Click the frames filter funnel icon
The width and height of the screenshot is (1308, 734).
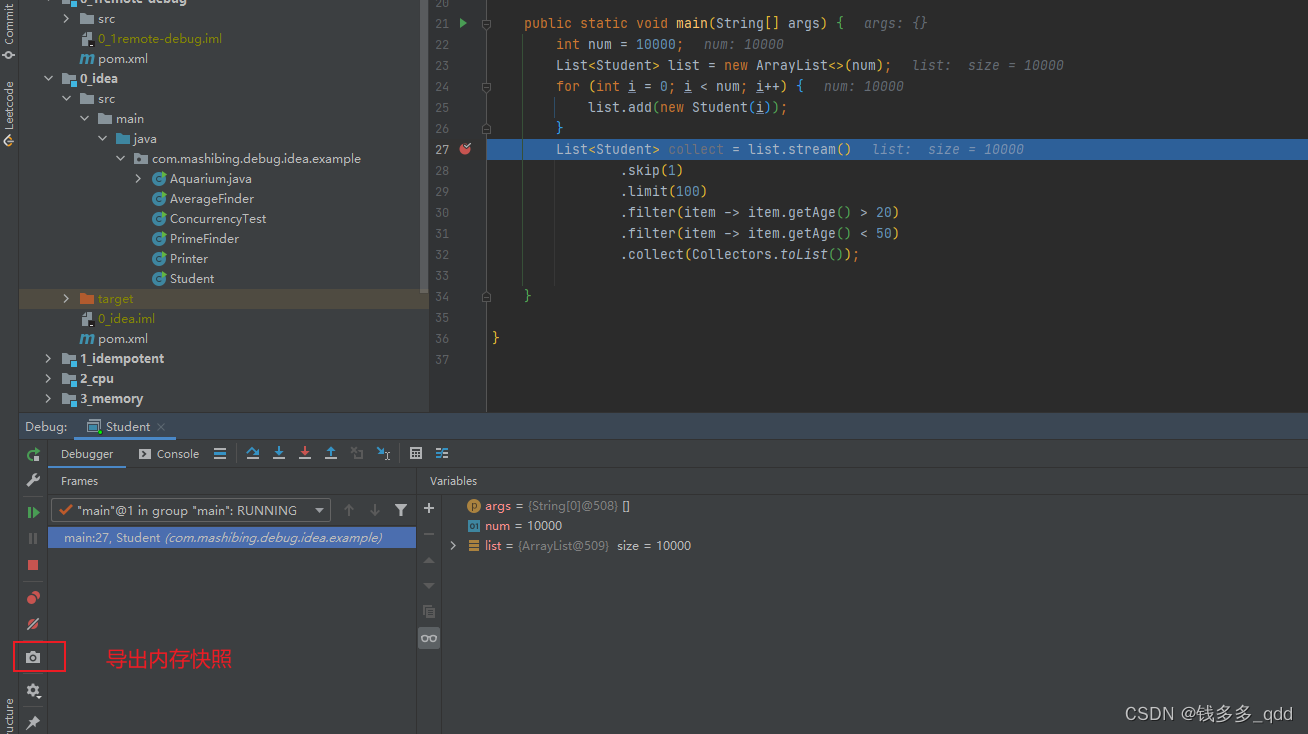[x=401, y=510]
